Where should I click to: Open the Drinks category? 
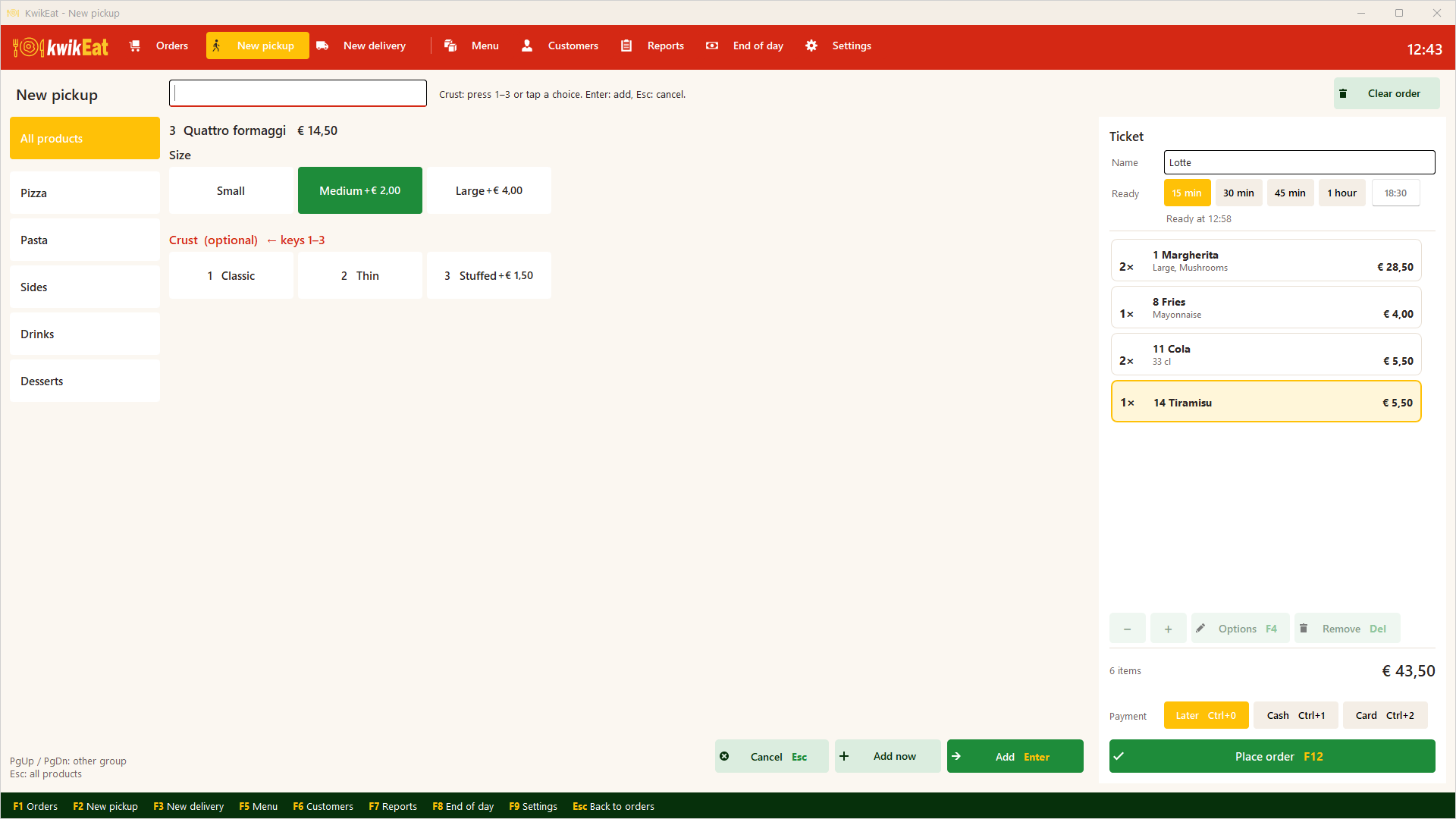pos(85,334)
